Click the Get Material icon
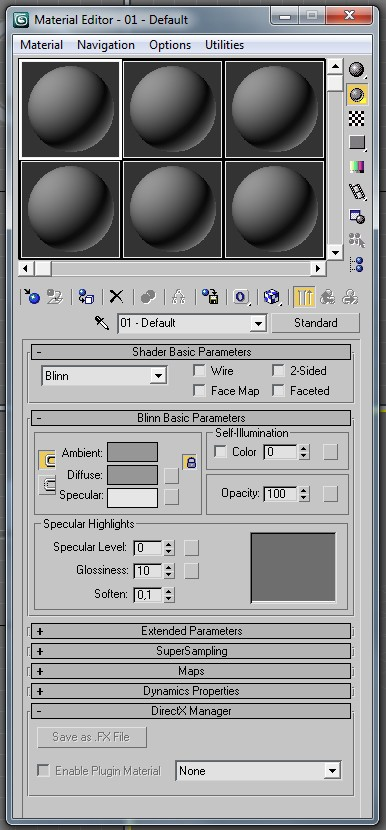This screenshot has height=830, width=386. [31, 297]
